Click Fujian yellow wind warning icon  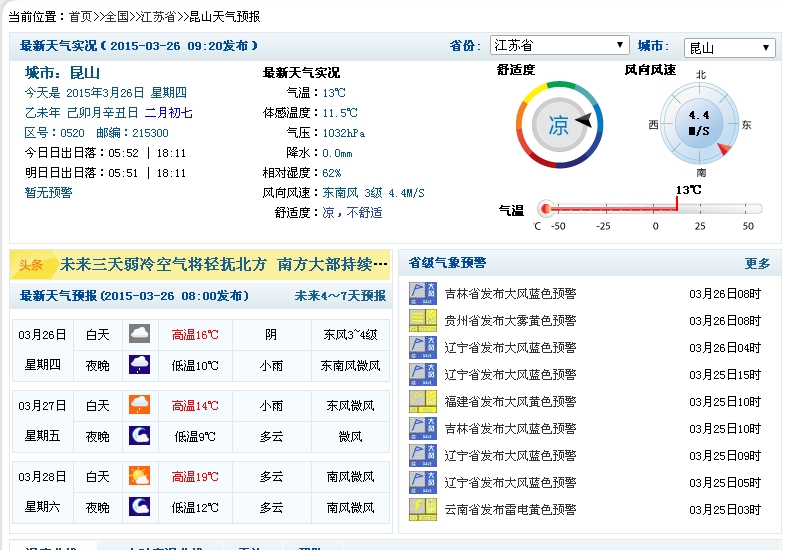[x=423, y=402]
